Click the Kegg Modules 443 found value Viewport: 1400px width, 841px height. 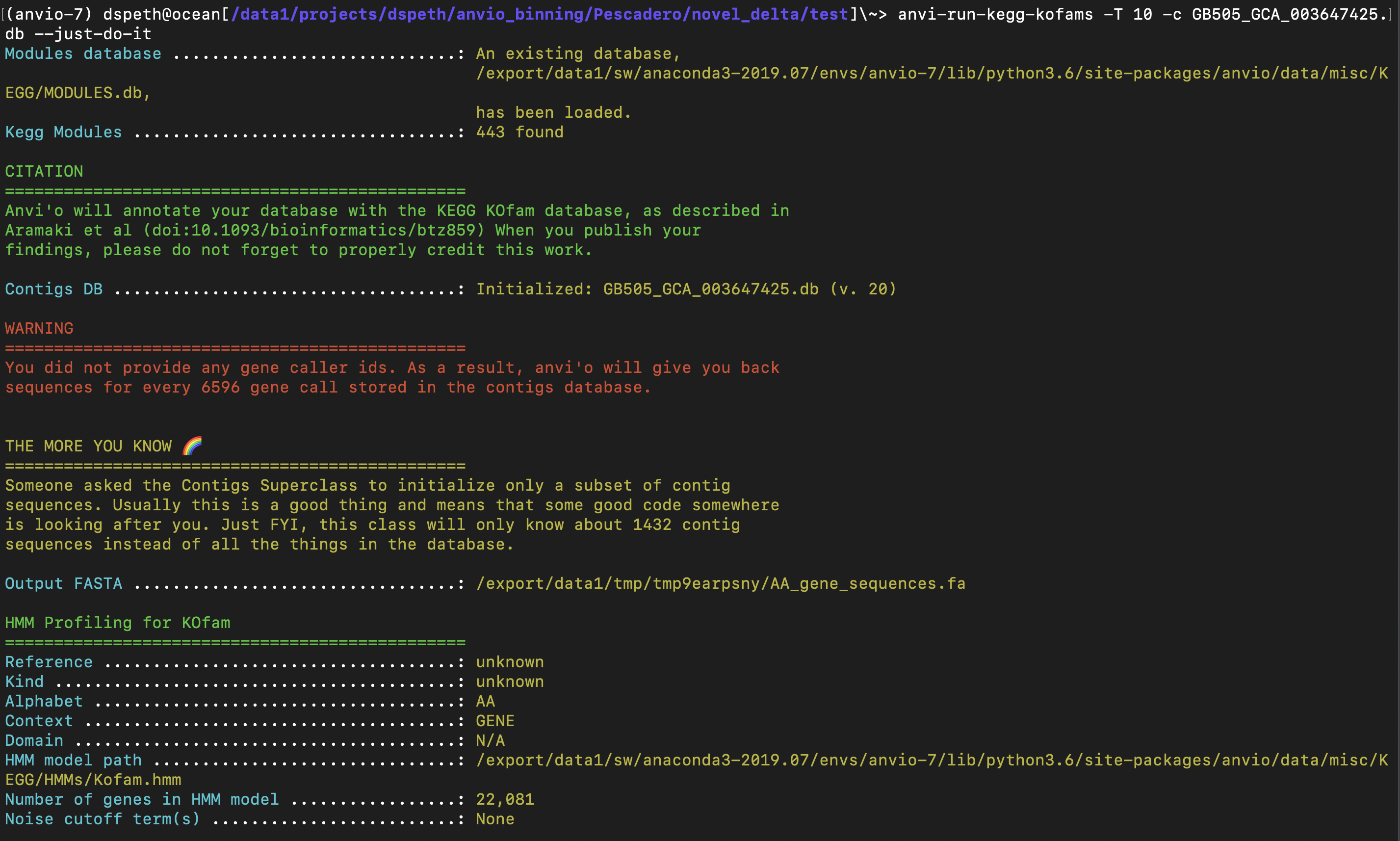(x=519, y=131)
